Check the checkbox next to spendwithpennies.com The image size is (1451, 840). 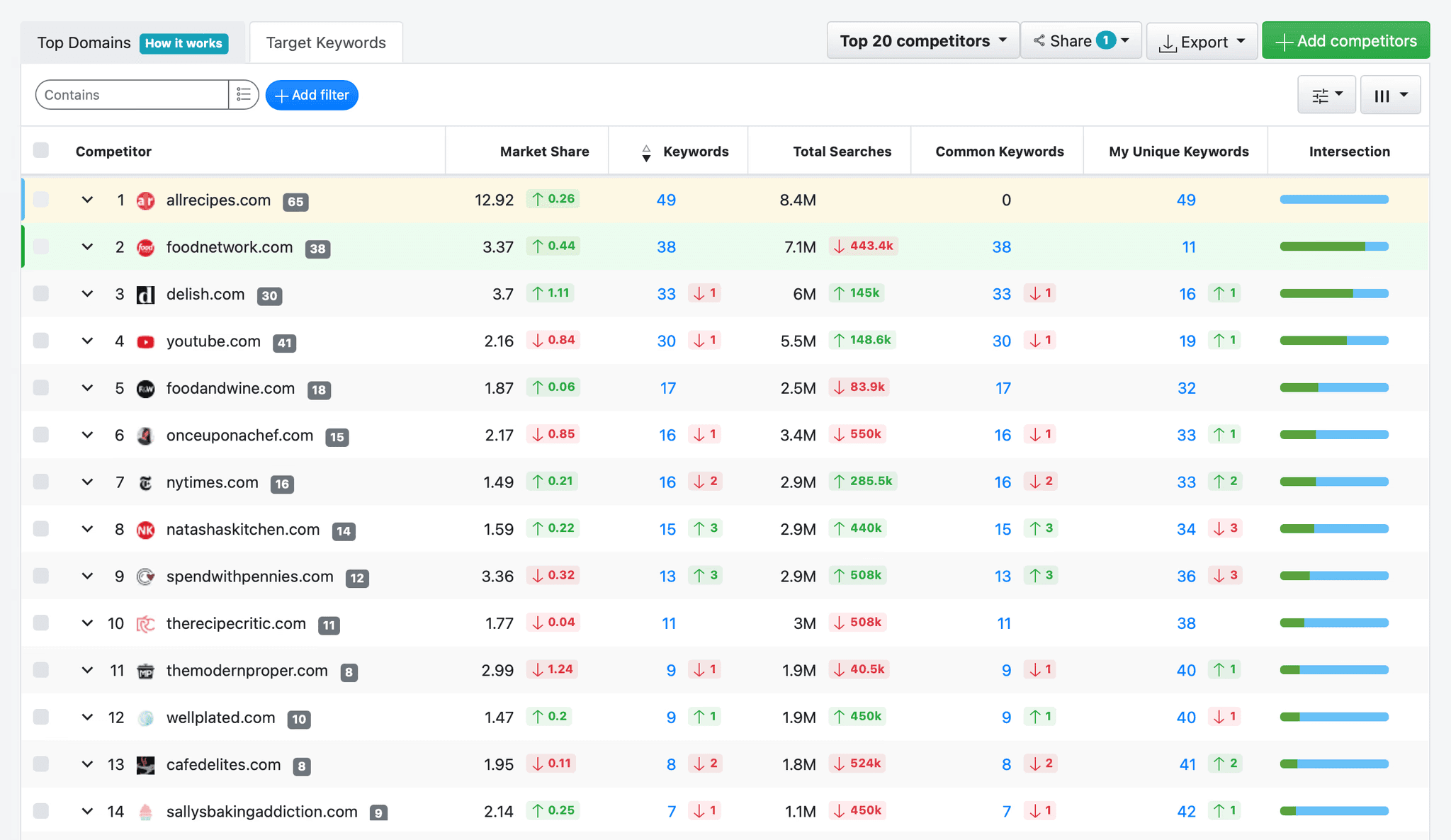click(40, 576)
